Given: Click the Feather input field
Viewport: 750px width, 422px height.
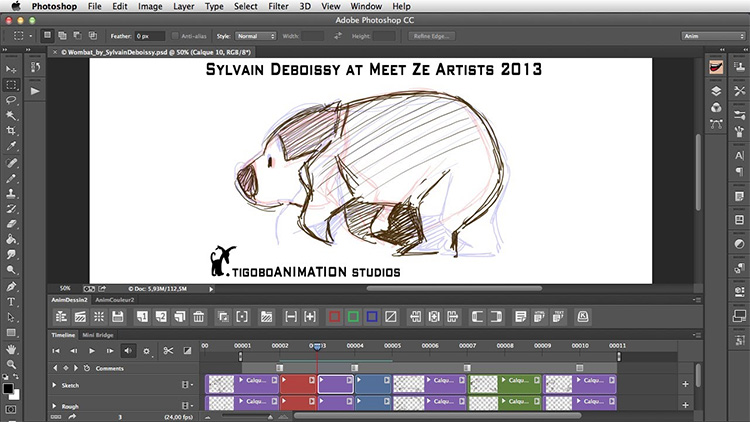Looking at the screenshot, I should [x=149, y=36].
